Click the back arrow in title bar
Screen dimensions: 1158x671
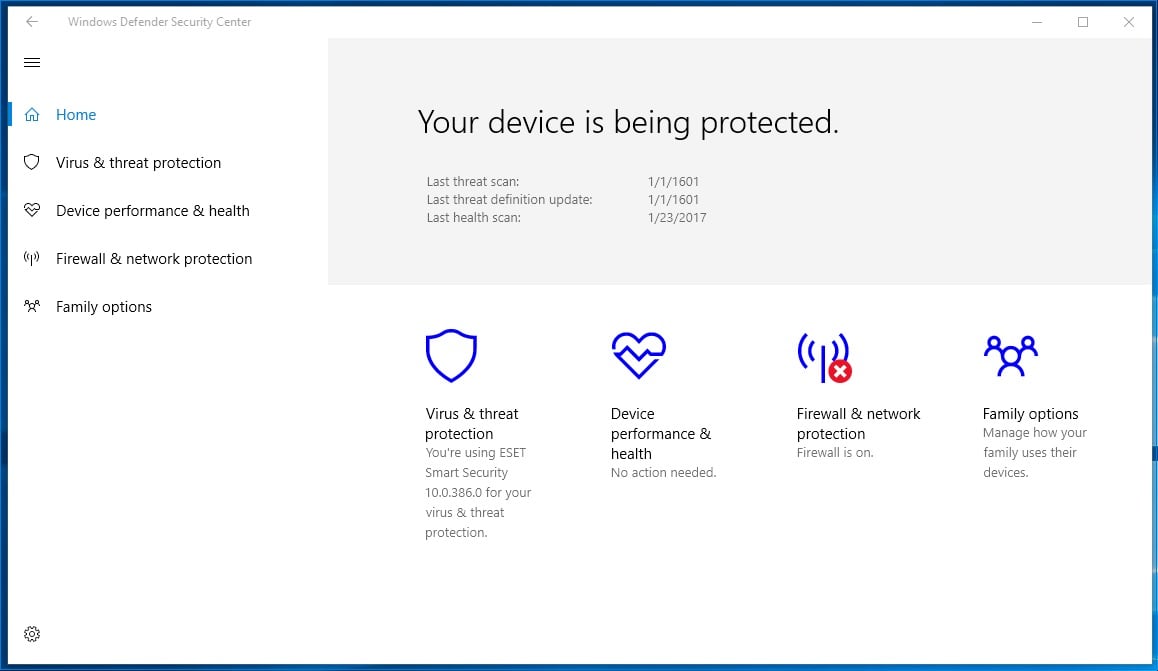pyautogui.click(x=32, y=22)
